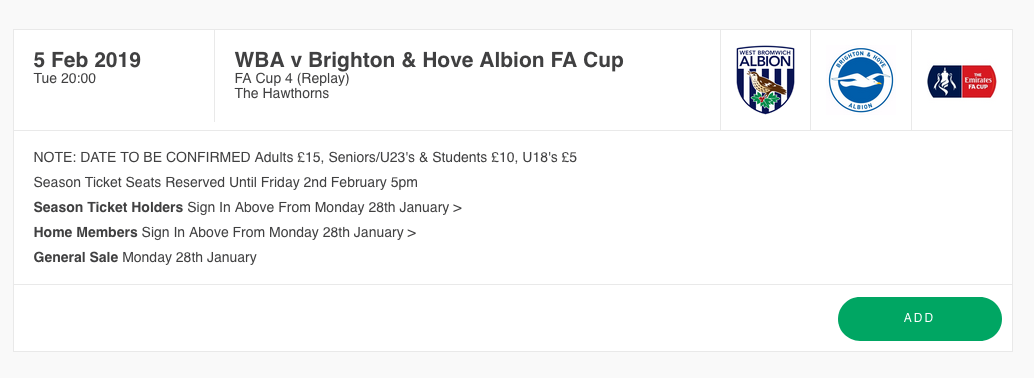
Task: Add the WBA v Brighton fixture
Action: [919, 319]
